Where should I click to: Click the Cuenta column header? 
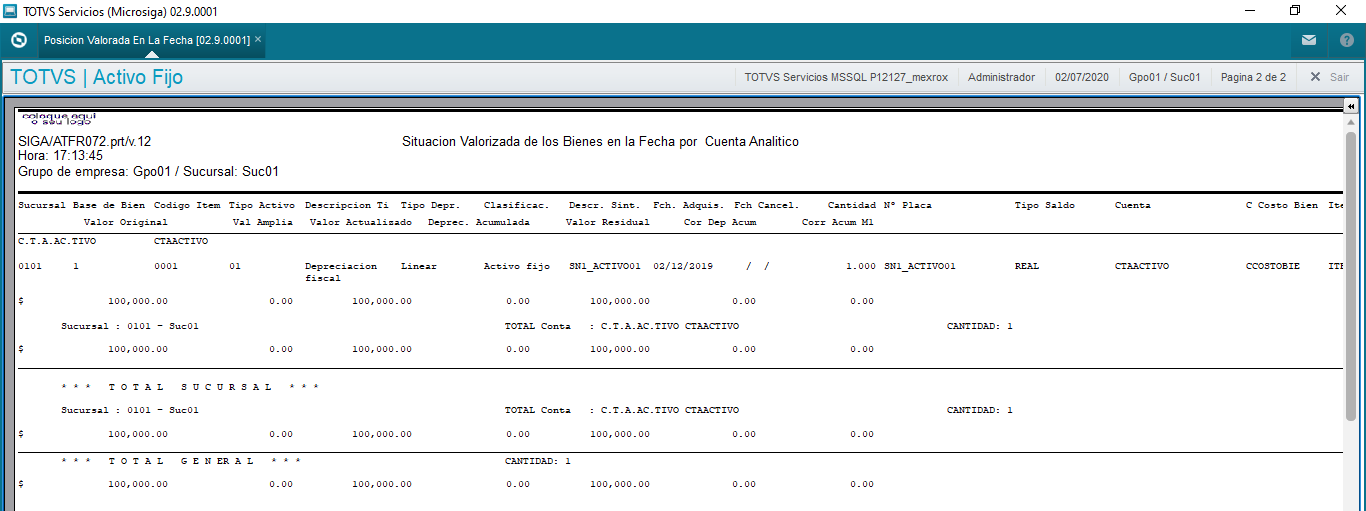tap(1133, 205)
